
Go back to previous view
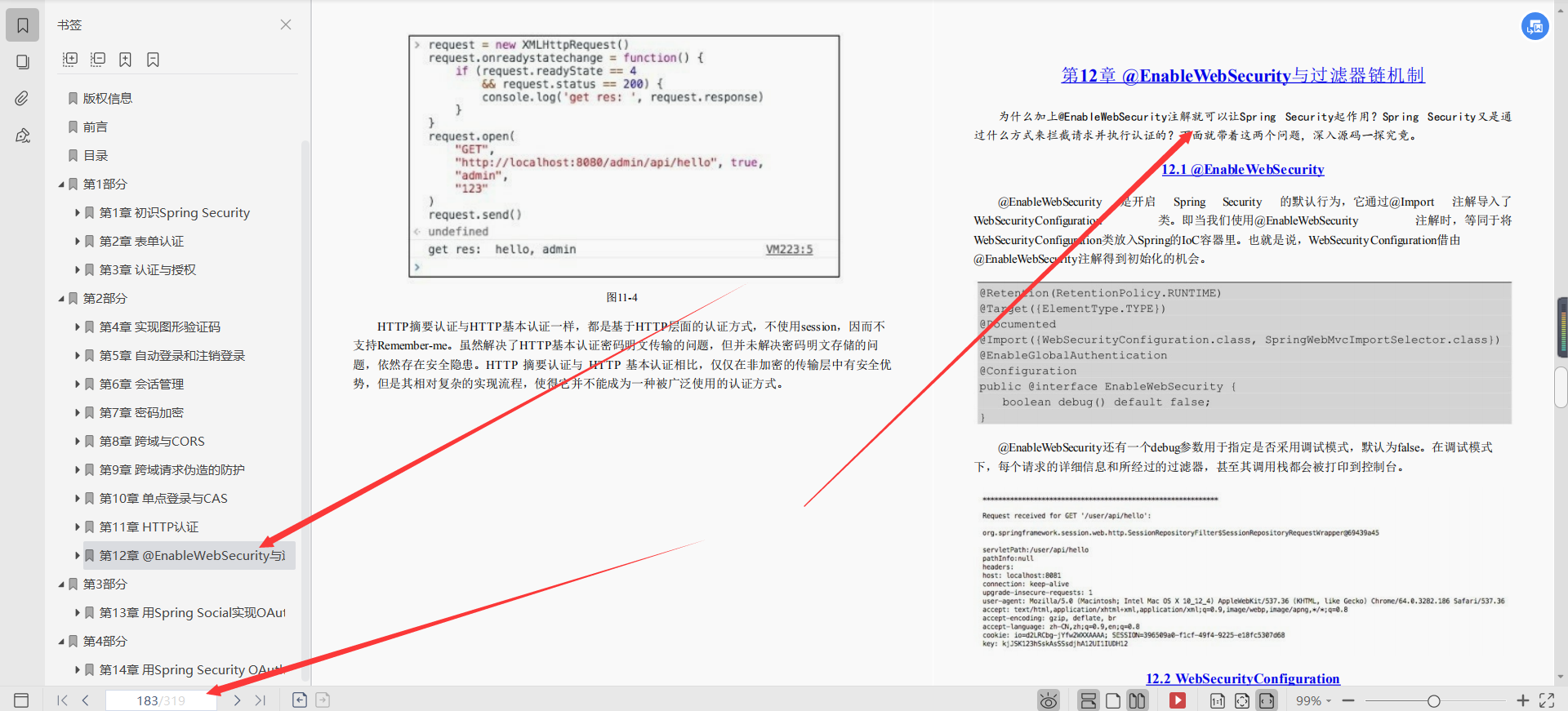tap(300, 700)
